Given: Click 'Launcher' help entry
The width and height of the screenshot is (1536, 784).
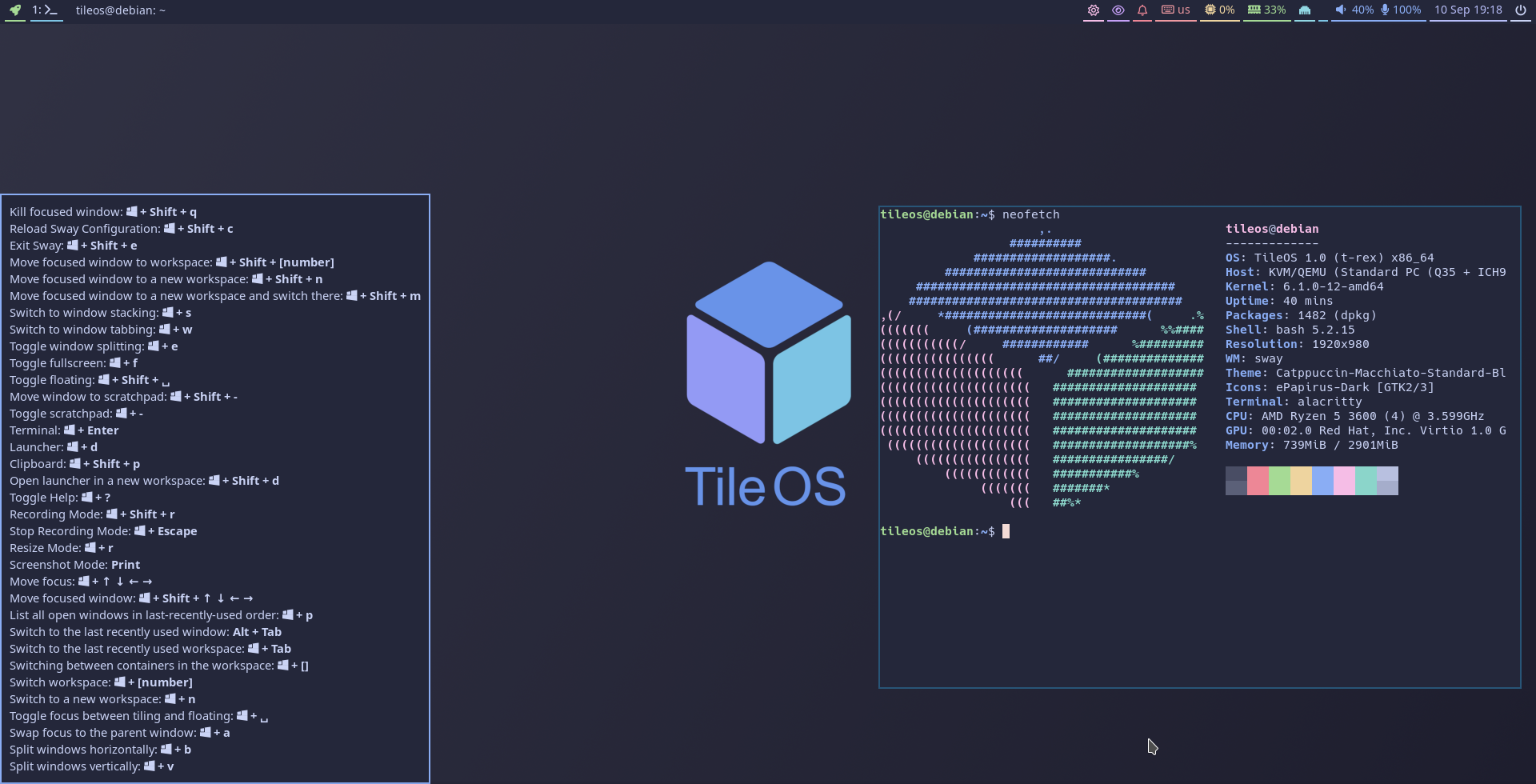Looking at the screenshot, I should click(x=54, y=447).
